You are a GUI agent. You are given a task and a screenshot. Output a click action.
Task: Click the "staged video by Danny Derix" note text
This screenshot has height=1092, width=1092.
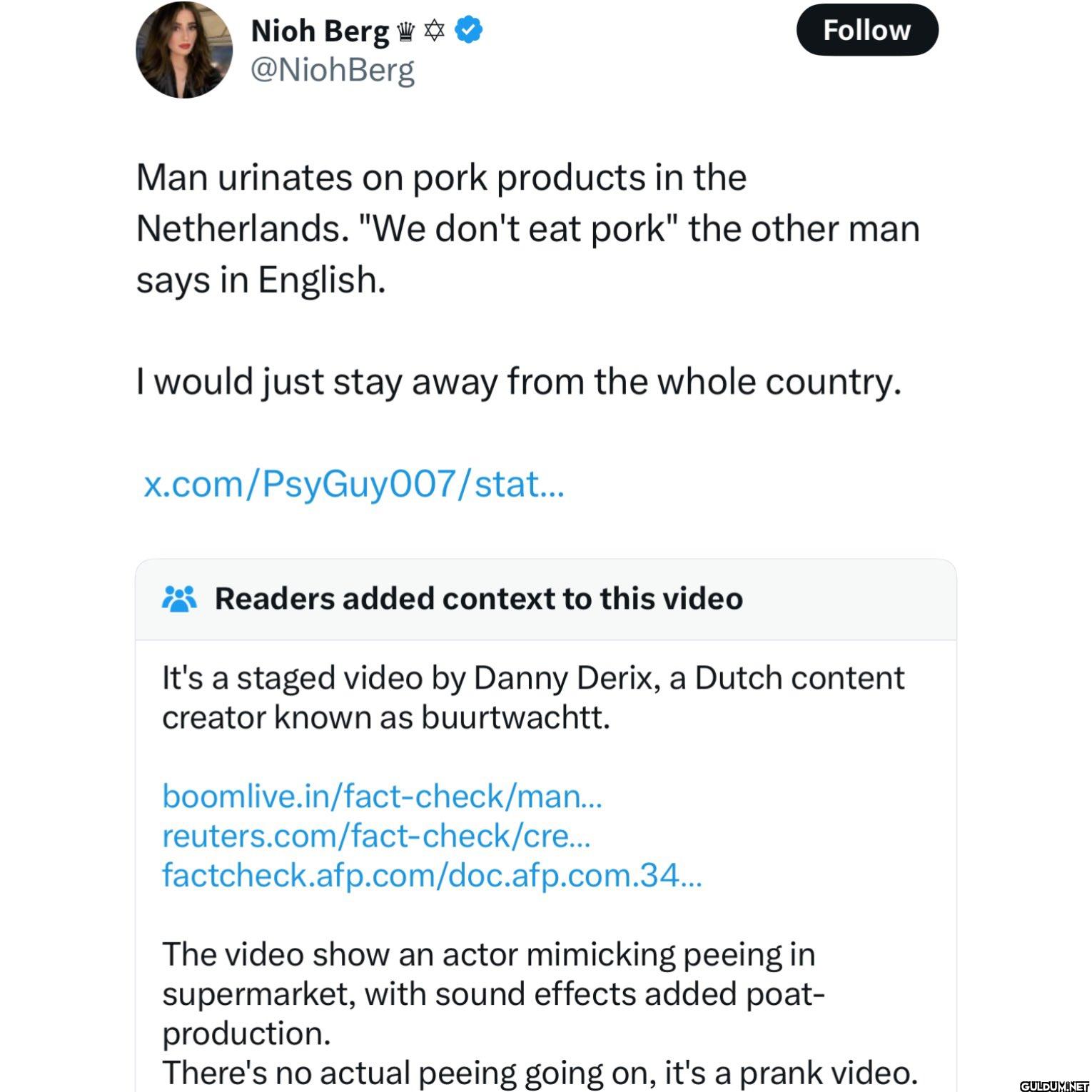pyautogui.click(x=532, y=678)
